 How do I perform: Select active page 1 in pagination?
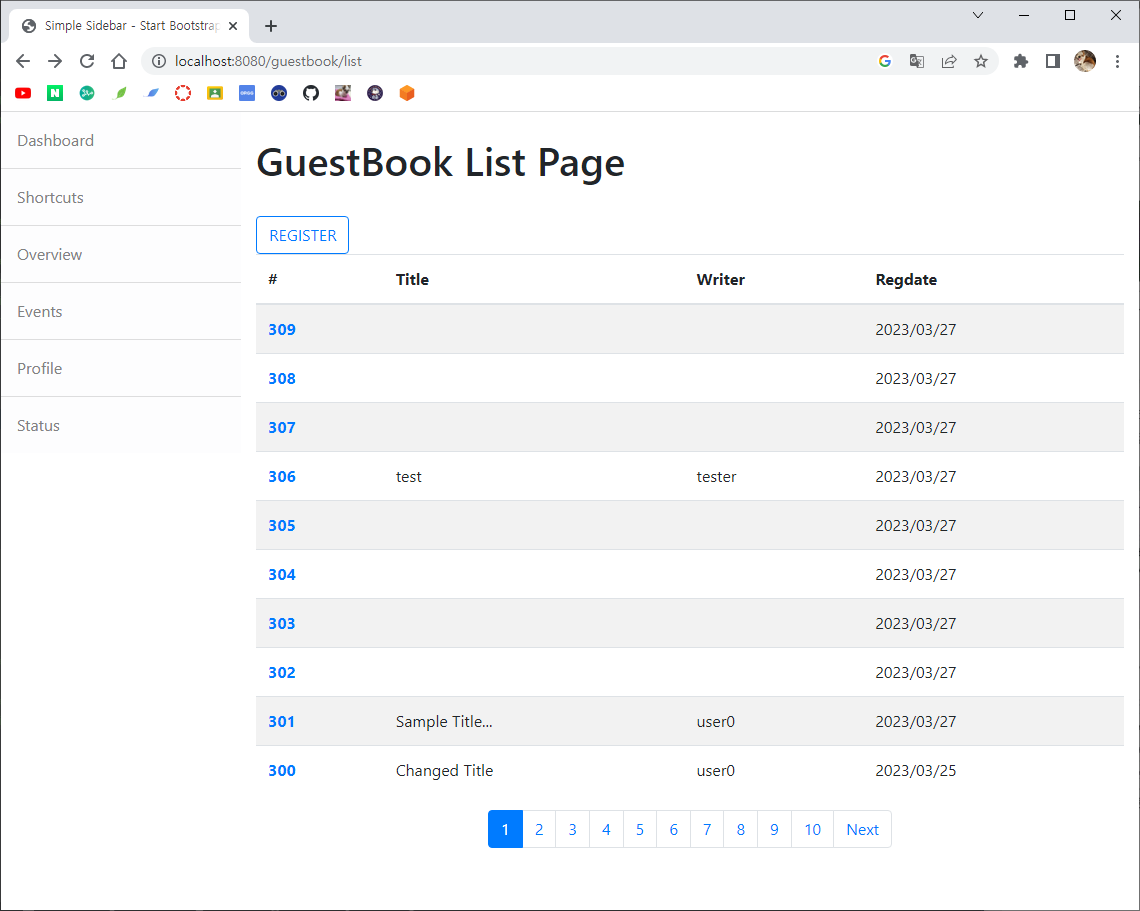505,830
